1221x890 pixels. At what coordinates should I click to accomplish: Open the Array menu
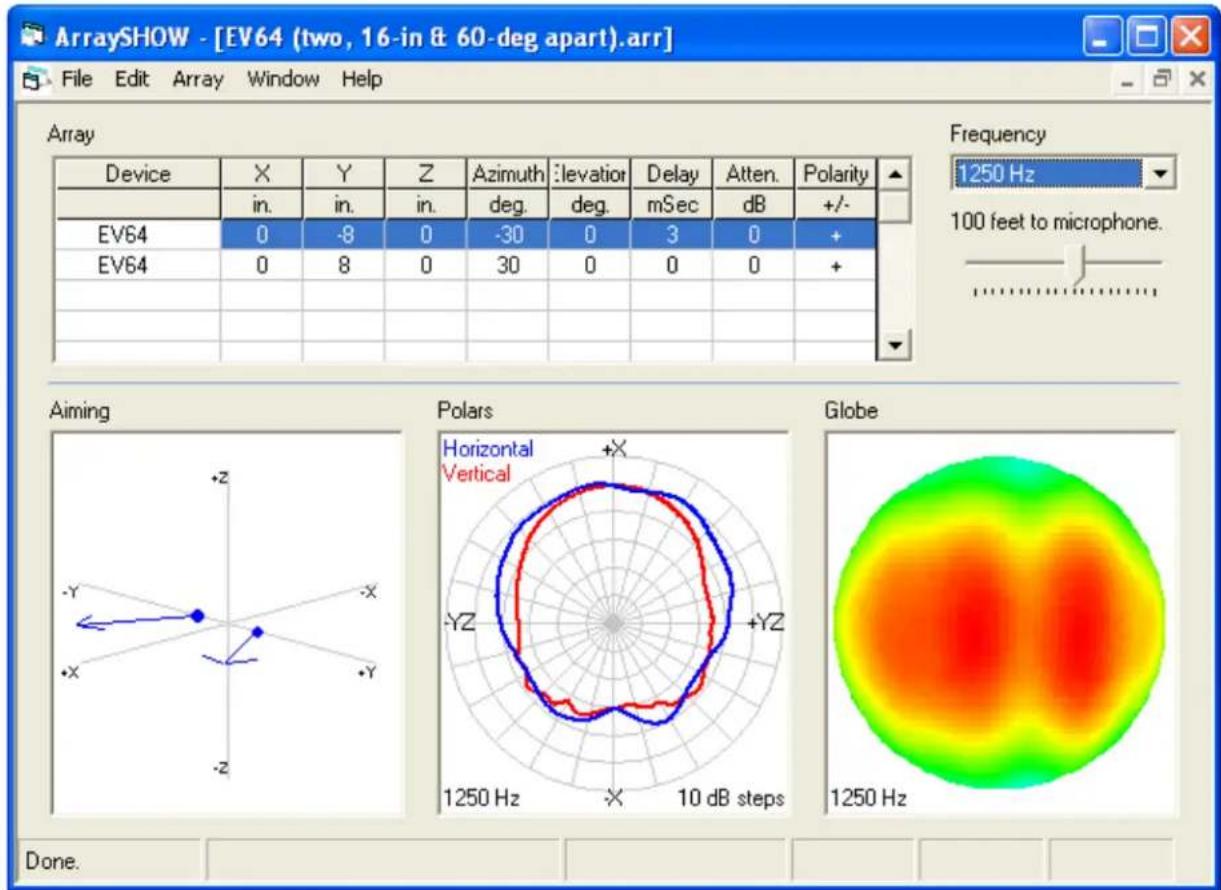click(197, 79)
